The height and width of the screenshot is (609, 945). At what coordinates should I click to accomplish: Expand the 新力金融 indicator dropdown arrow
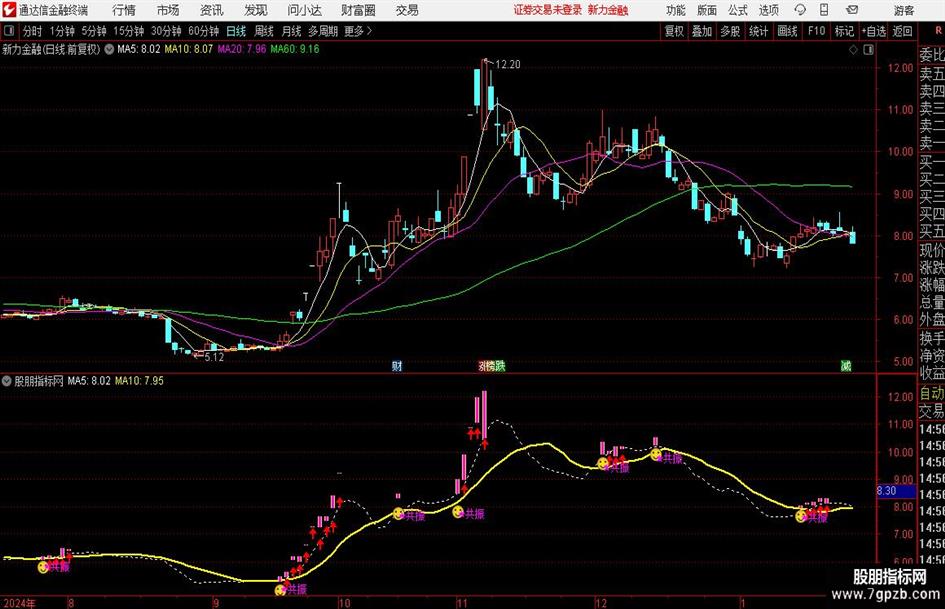pyautogui.click(x=109, y=49)
